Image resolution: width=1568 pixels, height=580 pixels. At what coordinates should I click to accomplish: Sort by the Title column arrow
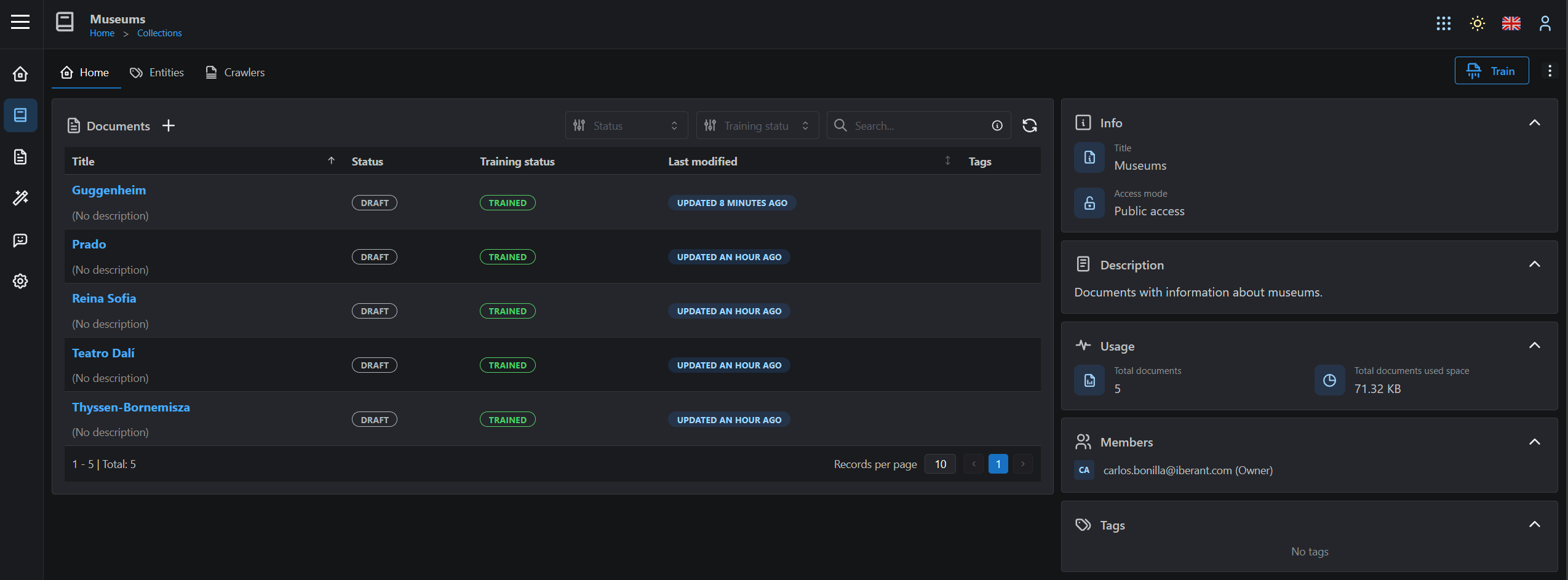click(x=332, y=161)
